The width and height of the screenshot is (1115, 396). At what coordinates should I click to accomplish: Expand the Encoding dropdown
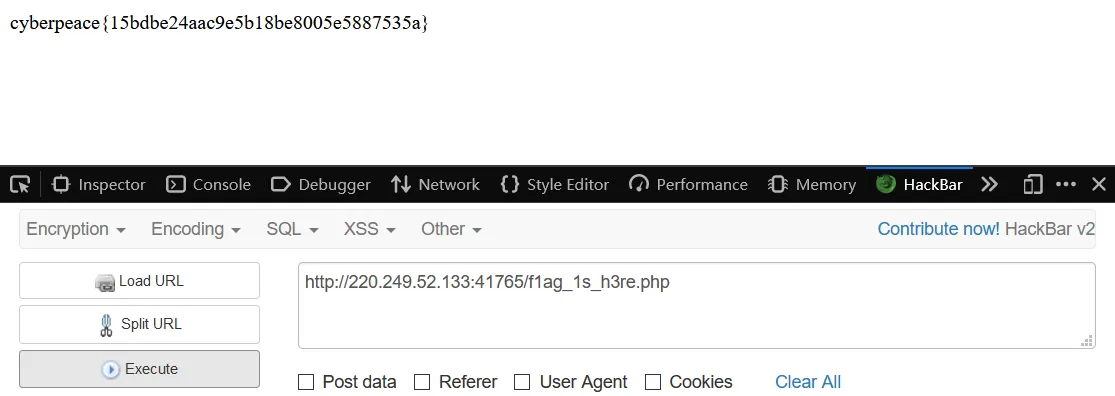point(196,229)
